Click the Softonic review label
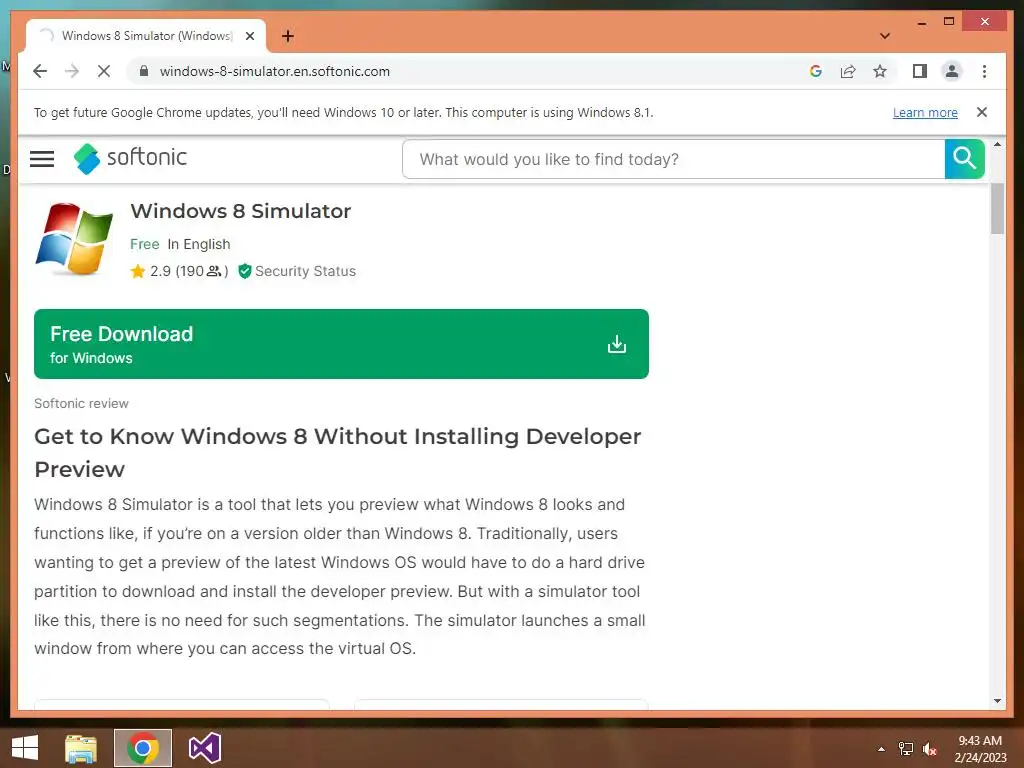The width and height of the screenshot is (1024, 768). 81,404
